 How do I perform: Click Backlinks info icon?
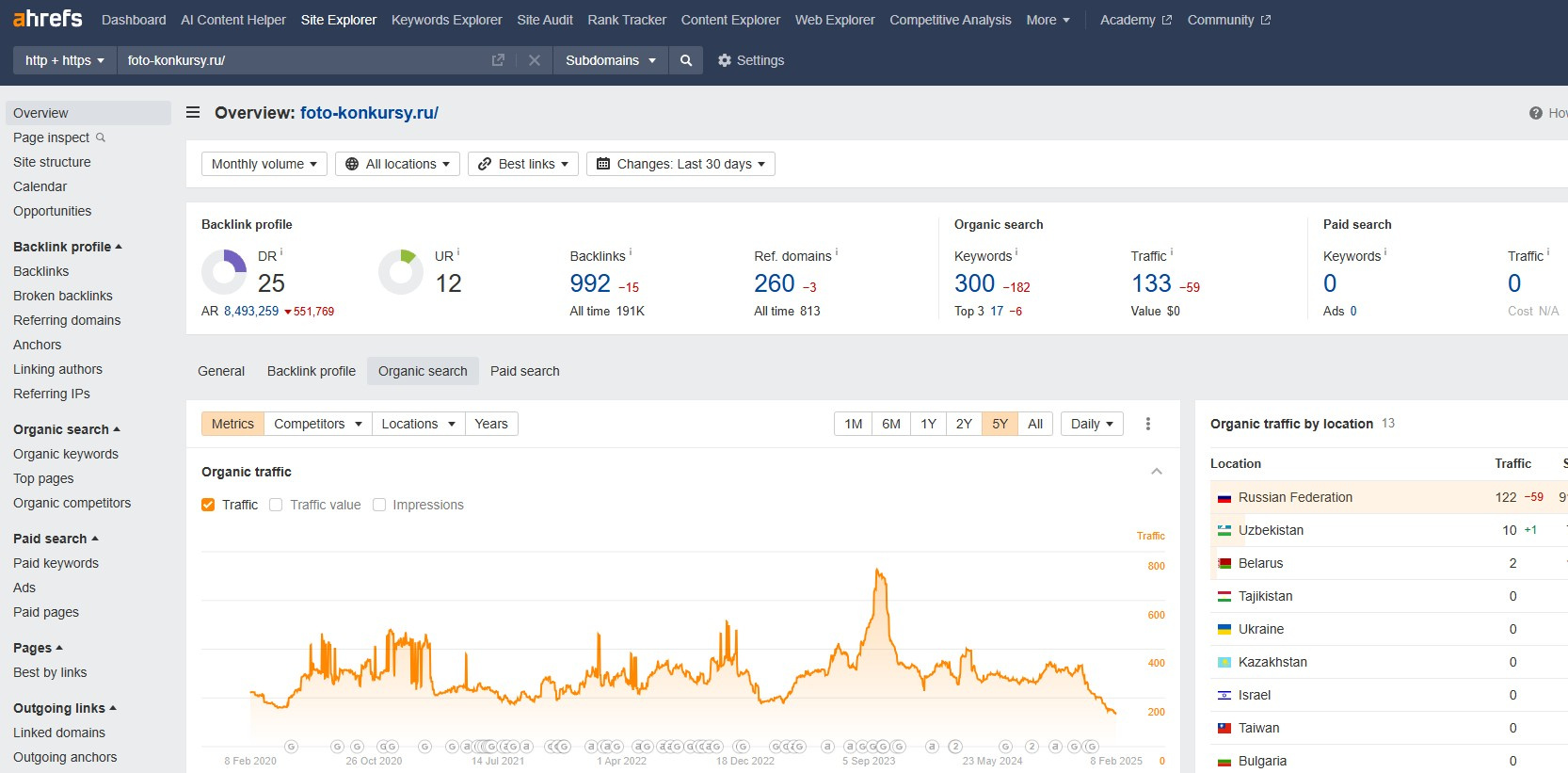[x=631, y=252]
